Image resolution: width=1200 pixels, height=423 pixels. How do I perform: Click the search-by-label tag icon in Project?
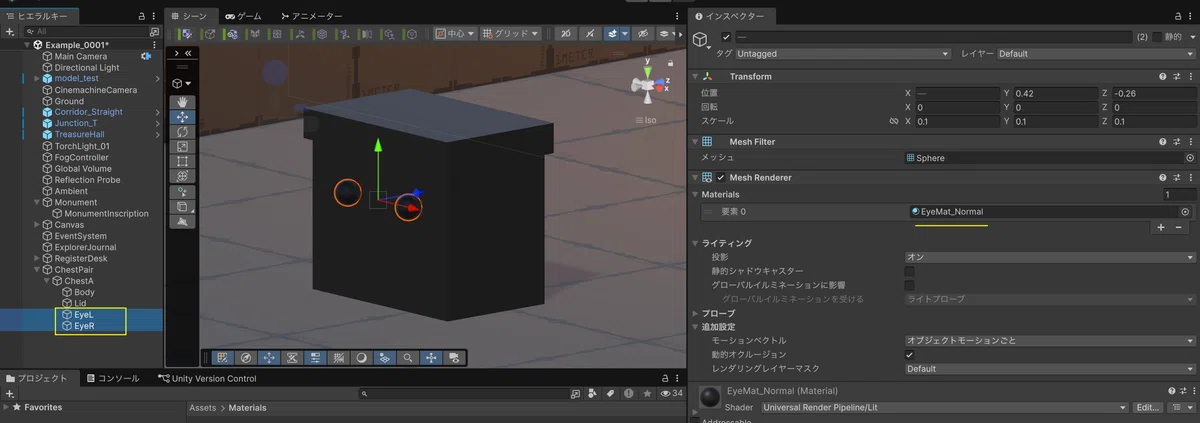[x=609, y=394]
